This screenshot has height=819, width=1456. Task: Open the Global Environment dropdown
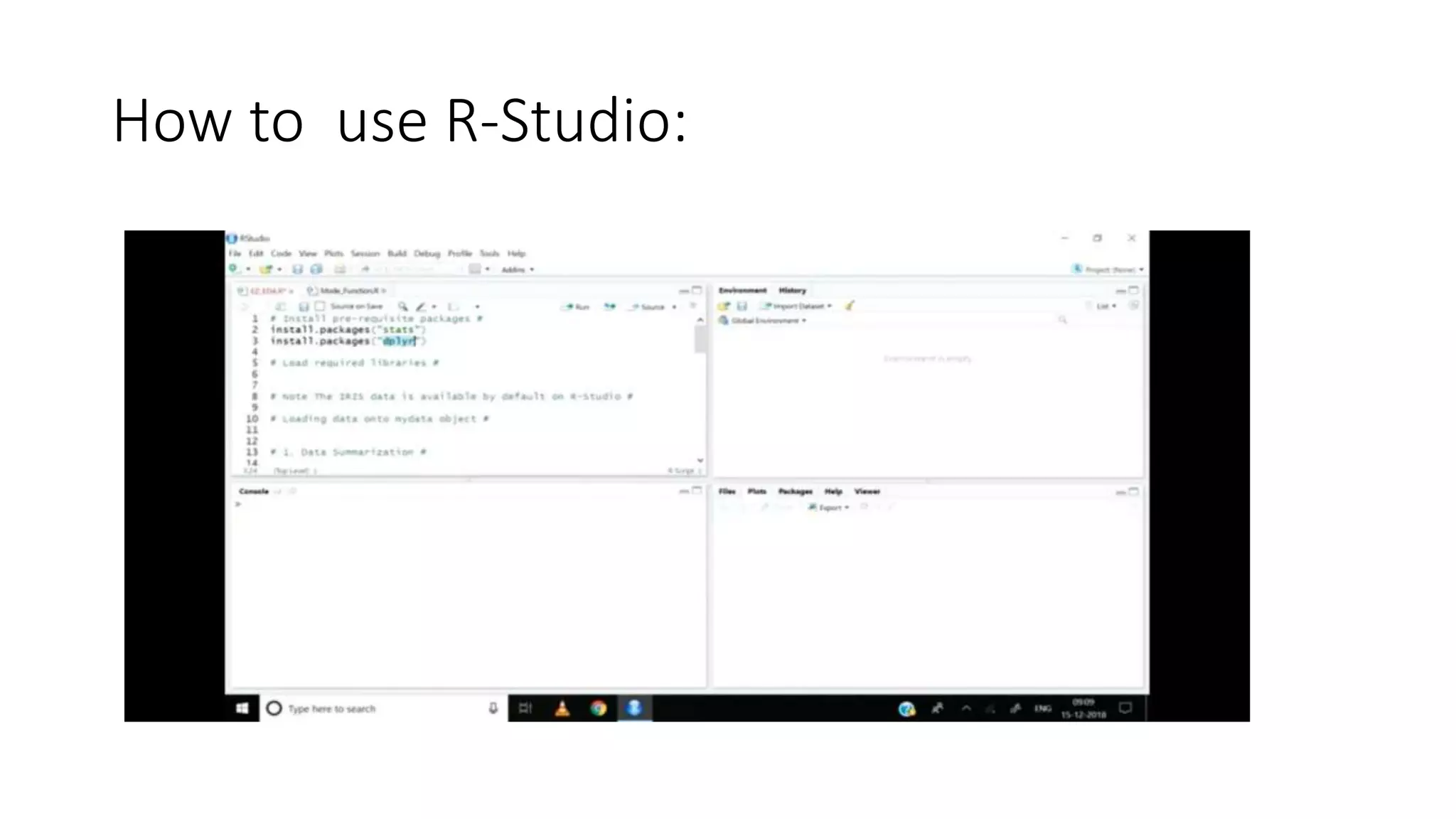pos(762,321)
